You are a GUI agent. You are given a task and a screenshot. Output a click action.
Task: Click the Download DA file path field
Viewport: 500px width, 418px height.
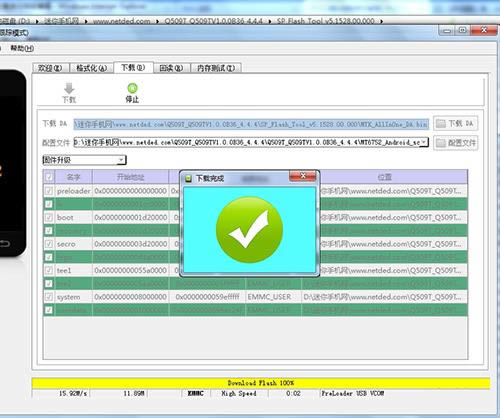251,124
